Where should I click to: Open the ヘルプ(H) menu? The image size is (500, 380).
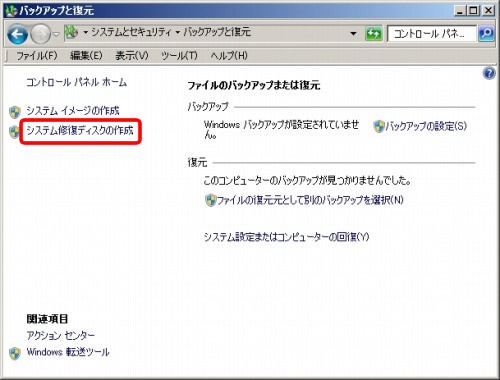pyautogui.click(x=229, y=56)
